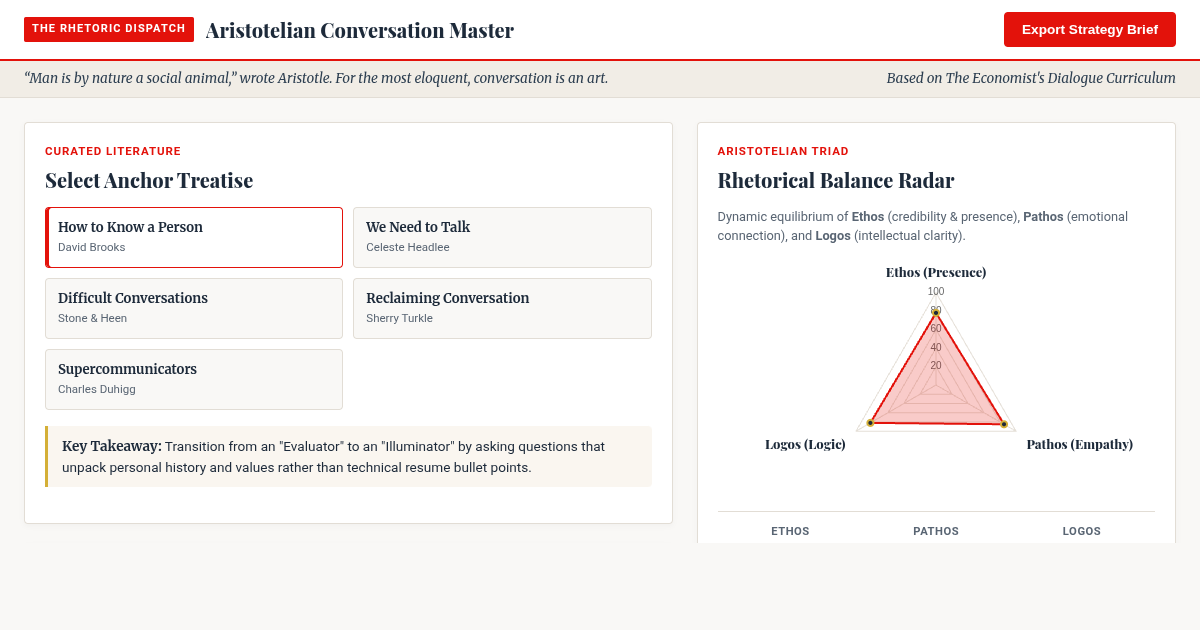Click the ETHOS column header
The height and width of the screenshot is (630, 1200).
tap(790, 531)
